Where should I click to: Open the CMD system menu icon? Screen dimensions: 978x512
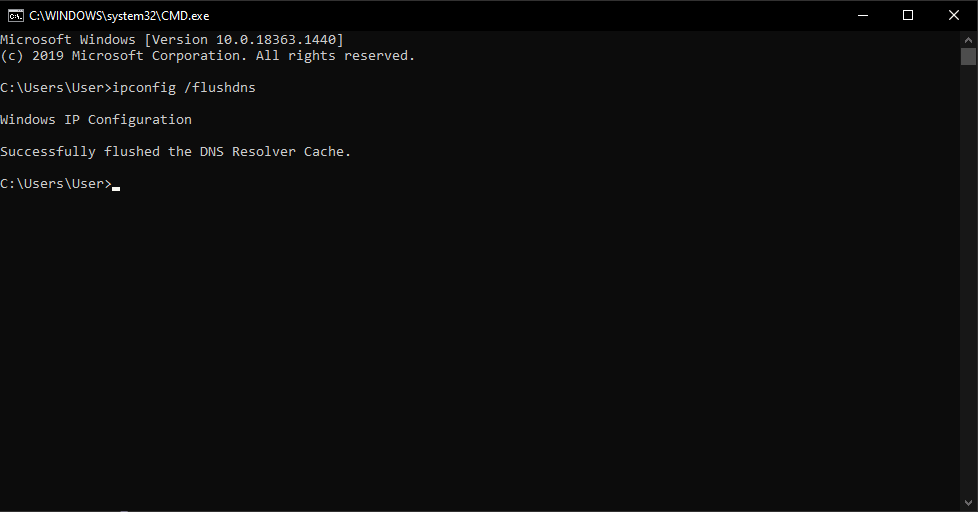[15, 15]
